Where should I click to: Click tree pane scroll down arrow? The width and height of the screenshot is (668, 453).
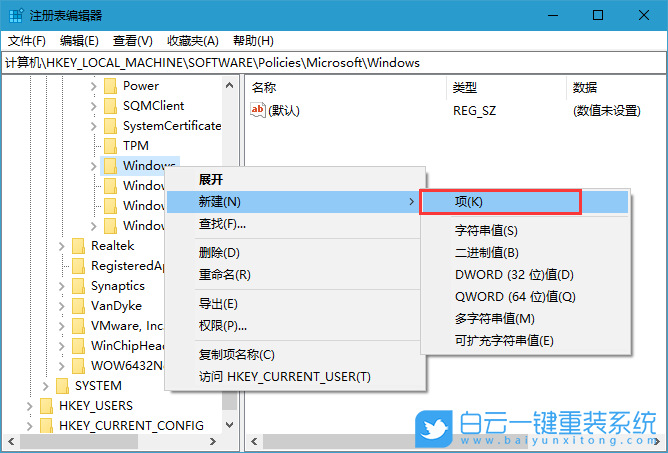pos(230,425)
